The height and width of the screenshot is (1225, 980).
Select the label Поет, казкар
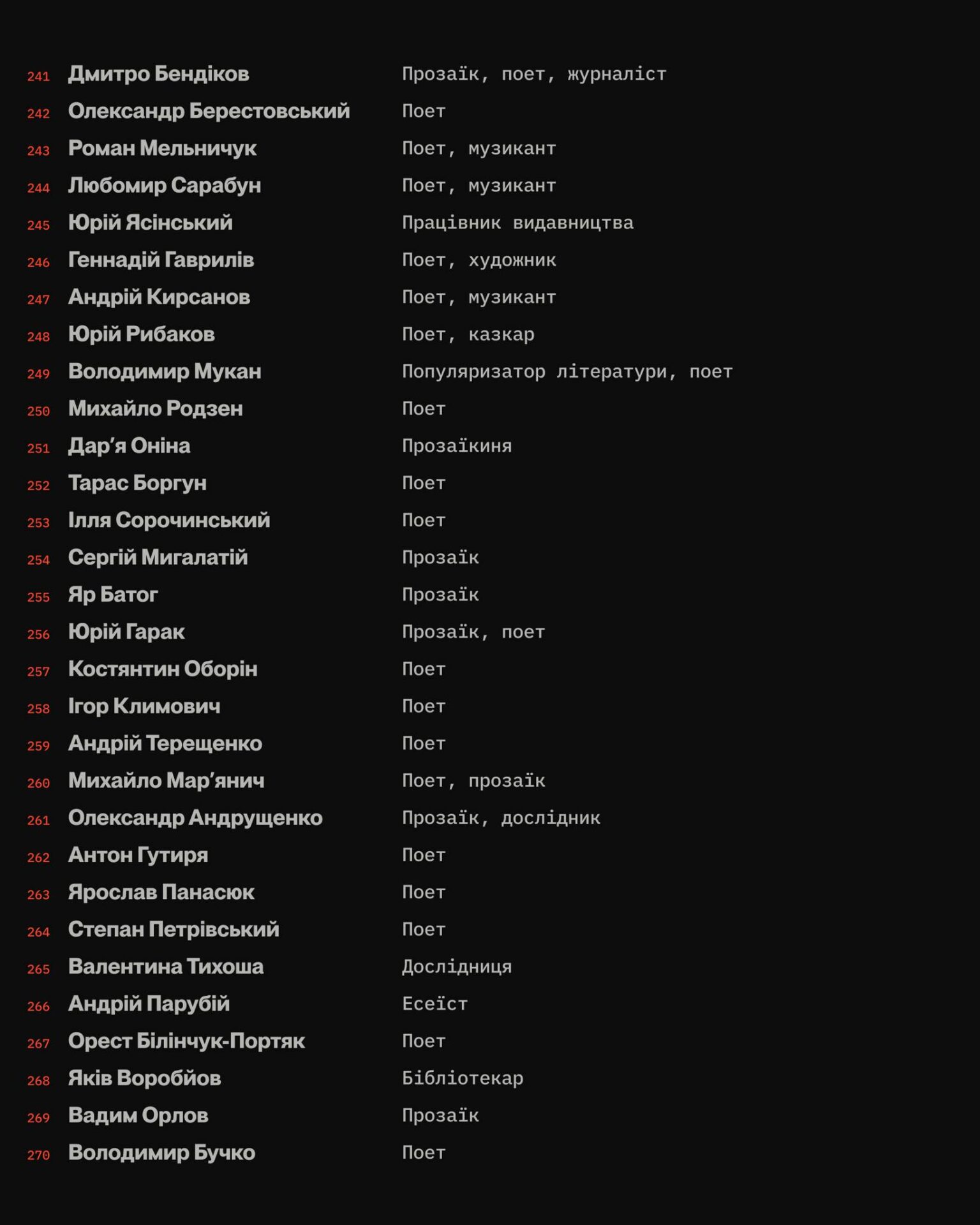pyautogui.click(x=468, y=334)
